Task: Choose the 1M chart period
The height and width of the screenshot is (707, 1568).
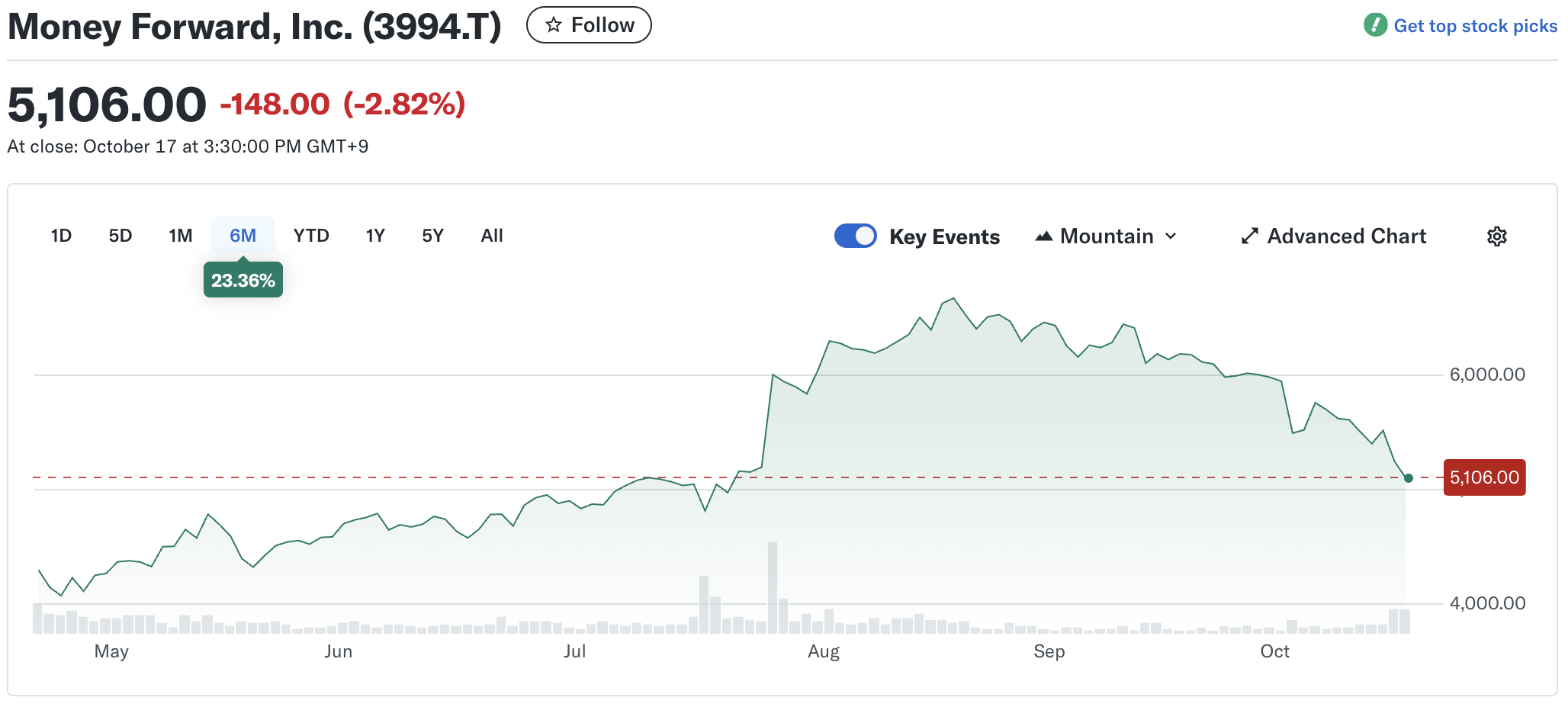Action: coord(181,236)
